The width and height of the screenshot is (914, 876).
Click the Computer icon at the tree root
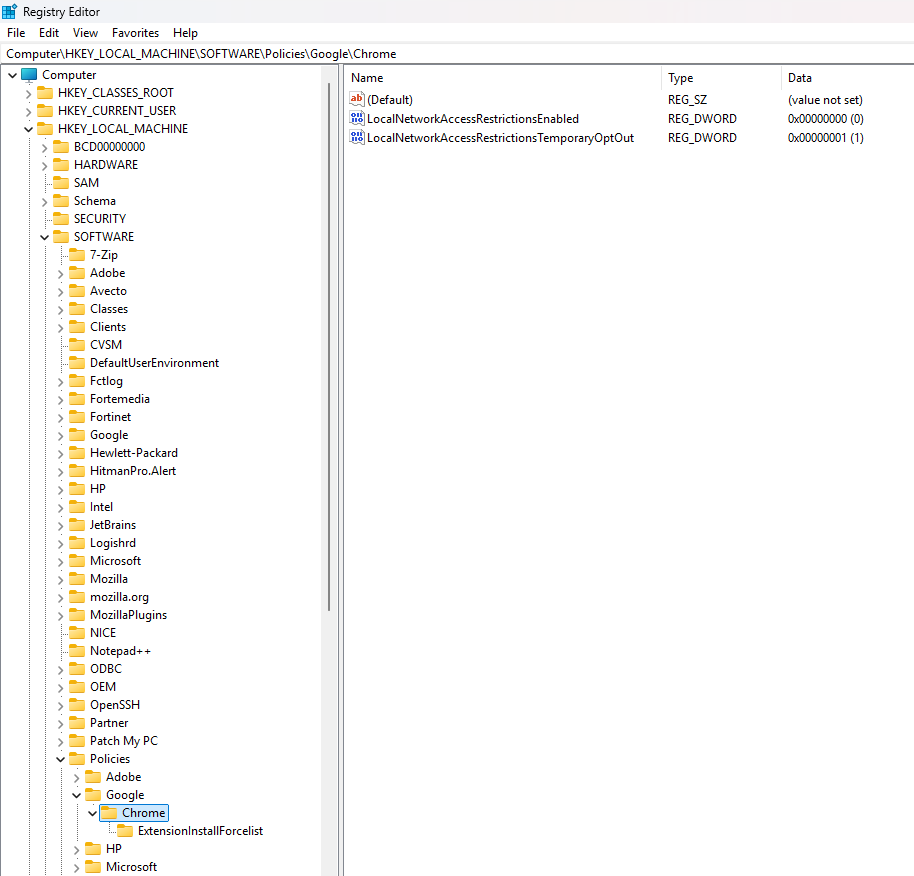tap(29, 74)
